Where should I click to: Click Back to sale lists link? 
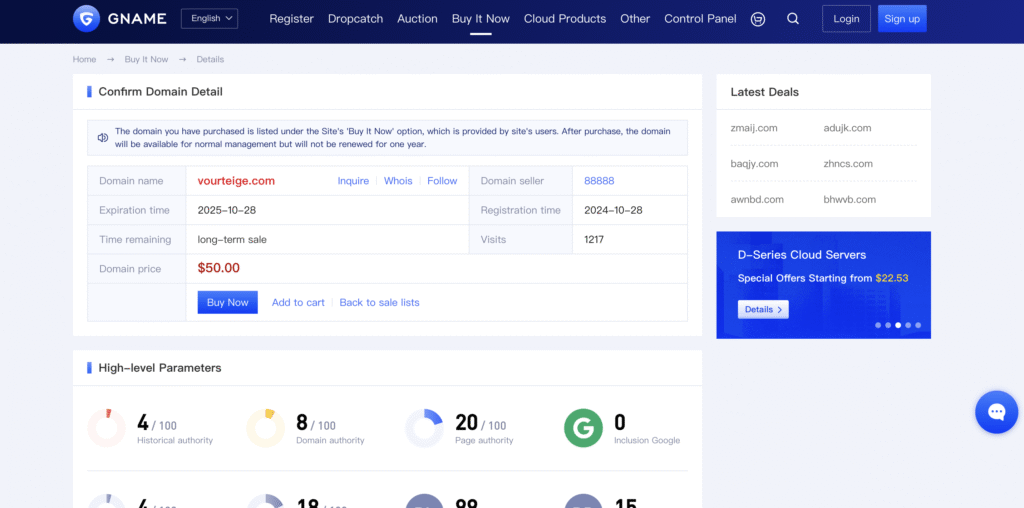point(379,302)
